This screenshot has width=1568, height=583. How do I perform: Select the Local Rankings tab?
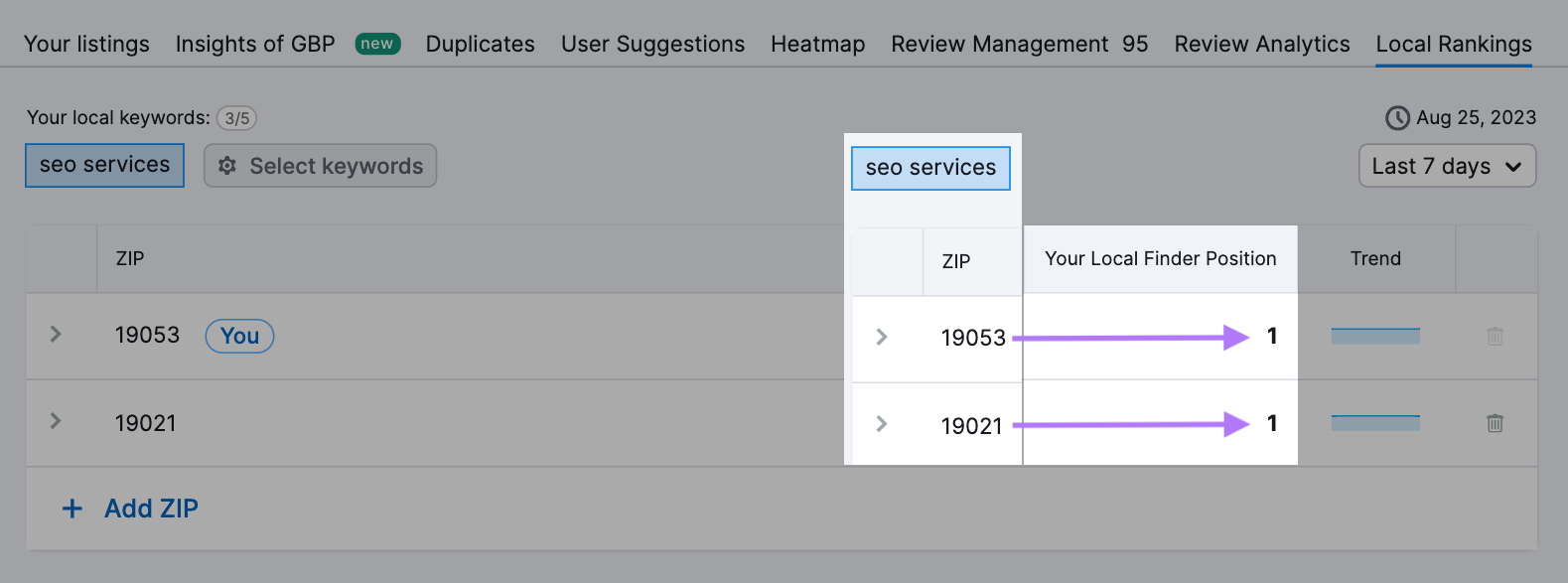coord(1453,44)
